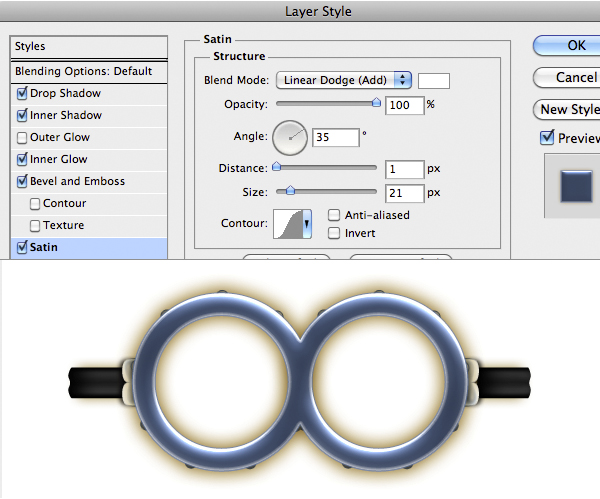Click the Satin color swatch
This screenshot has height=499, width=600.
coord(433,81)
